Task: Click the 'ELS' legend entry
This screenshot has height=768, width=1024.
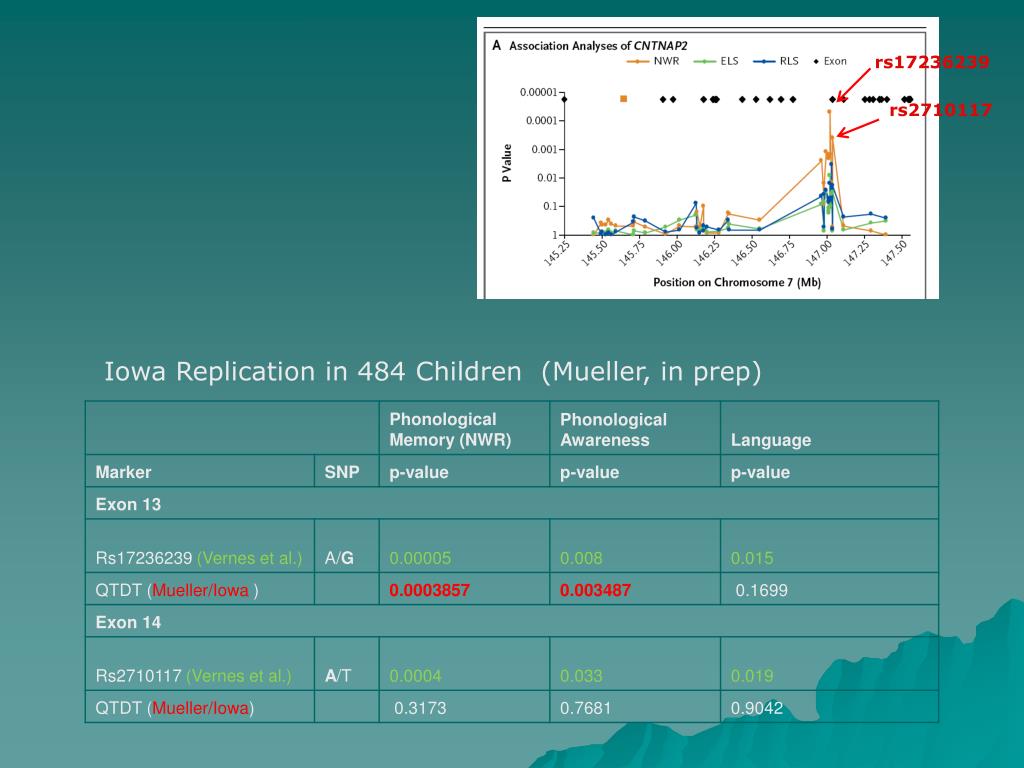Action: [716, 61]
